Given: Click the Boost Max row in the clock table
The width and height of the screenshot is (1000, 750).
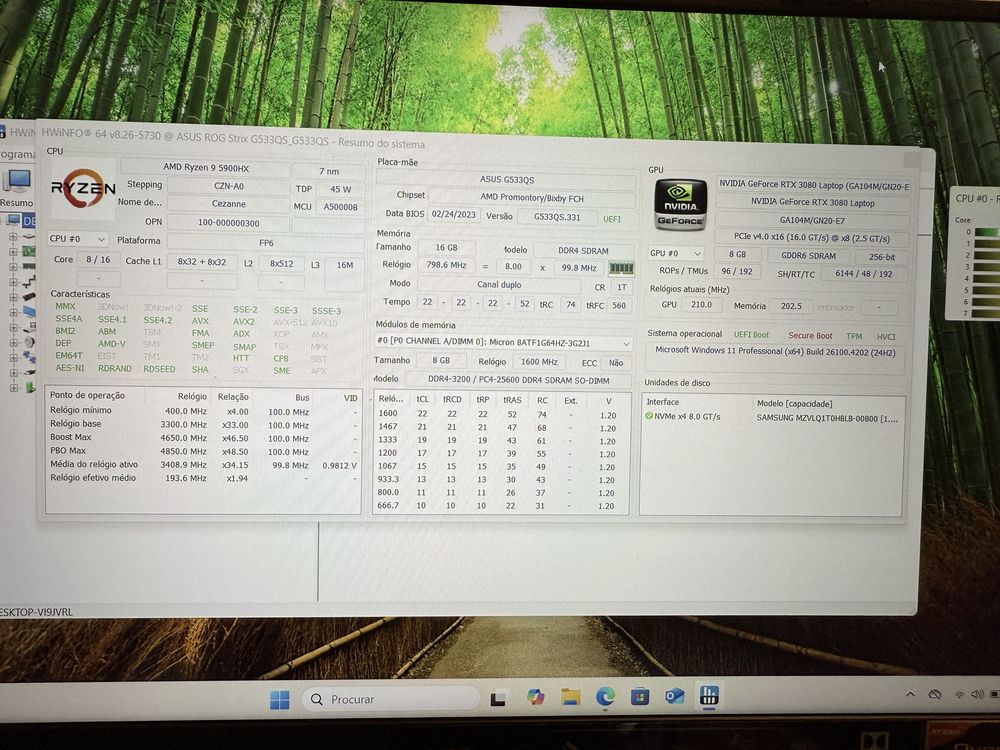Looking at the screenshot, I should [x=204, y=438].
